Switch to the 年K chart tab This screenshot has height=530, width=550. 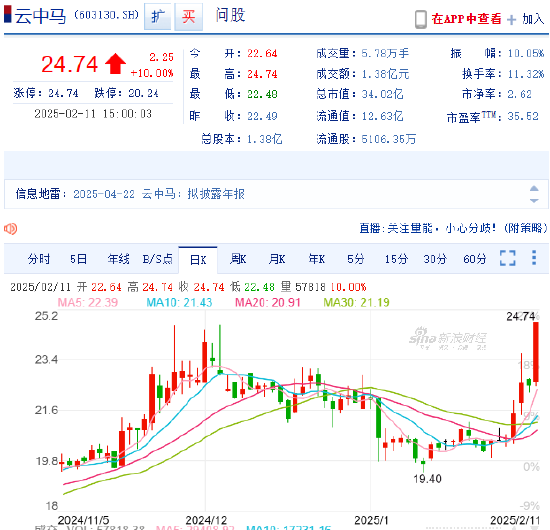pyautogui.click(x=317, y=259)
